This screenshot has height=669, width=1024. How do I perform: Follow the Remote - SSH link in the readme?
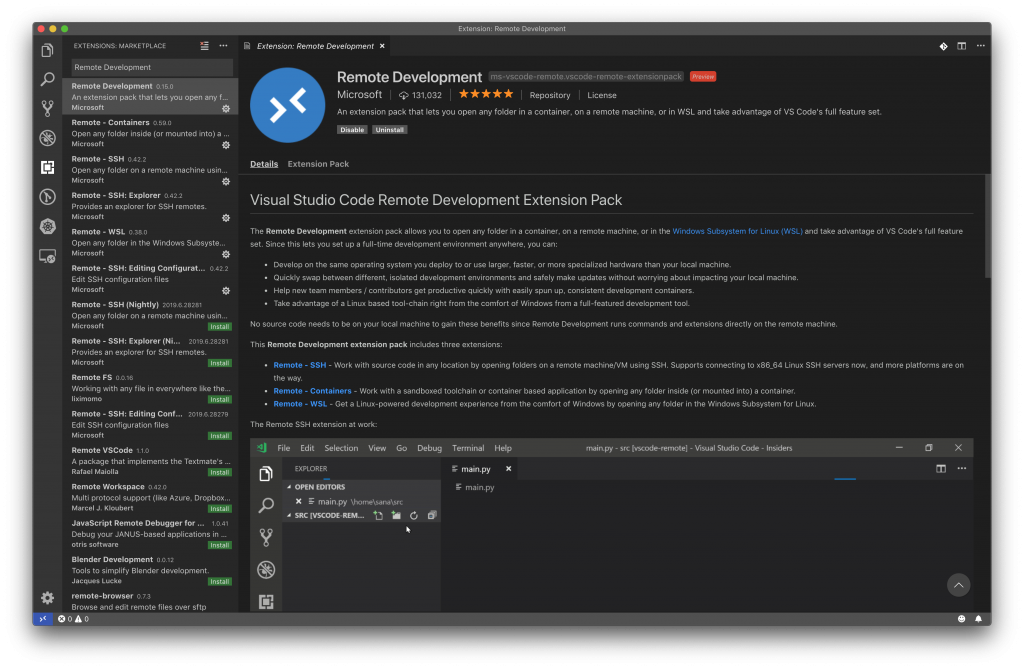tap(300, 365)
